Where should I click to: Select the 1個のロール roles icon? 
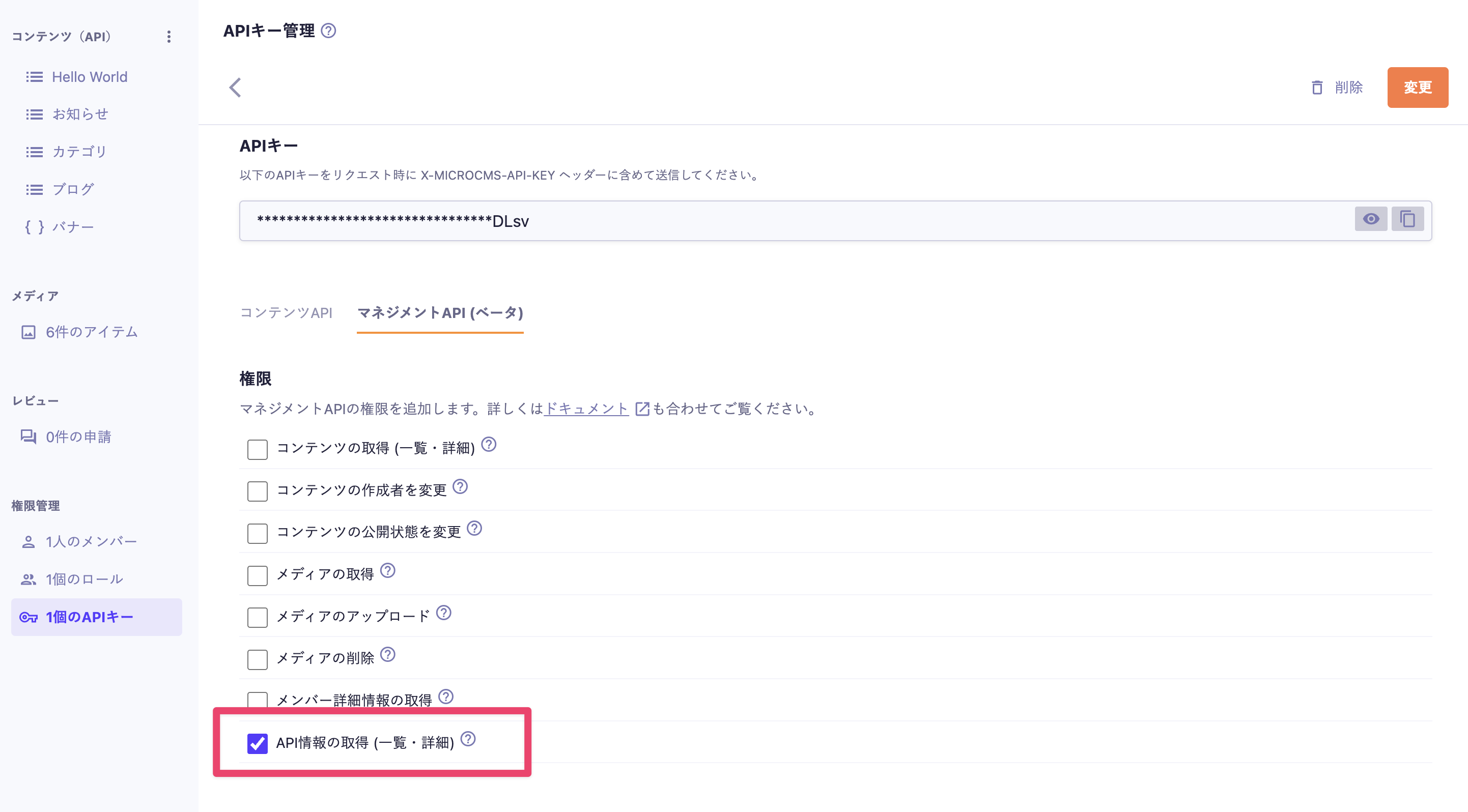pos(28,578)
